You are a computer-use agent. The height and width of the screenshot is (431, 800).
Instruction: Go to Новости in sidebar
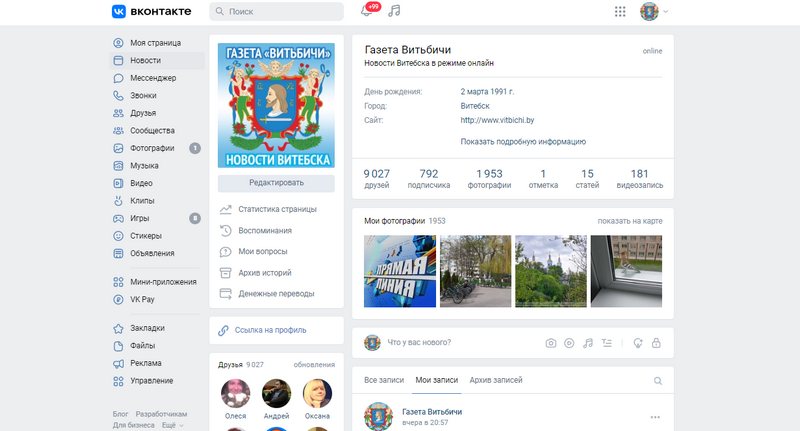[157, 60]
